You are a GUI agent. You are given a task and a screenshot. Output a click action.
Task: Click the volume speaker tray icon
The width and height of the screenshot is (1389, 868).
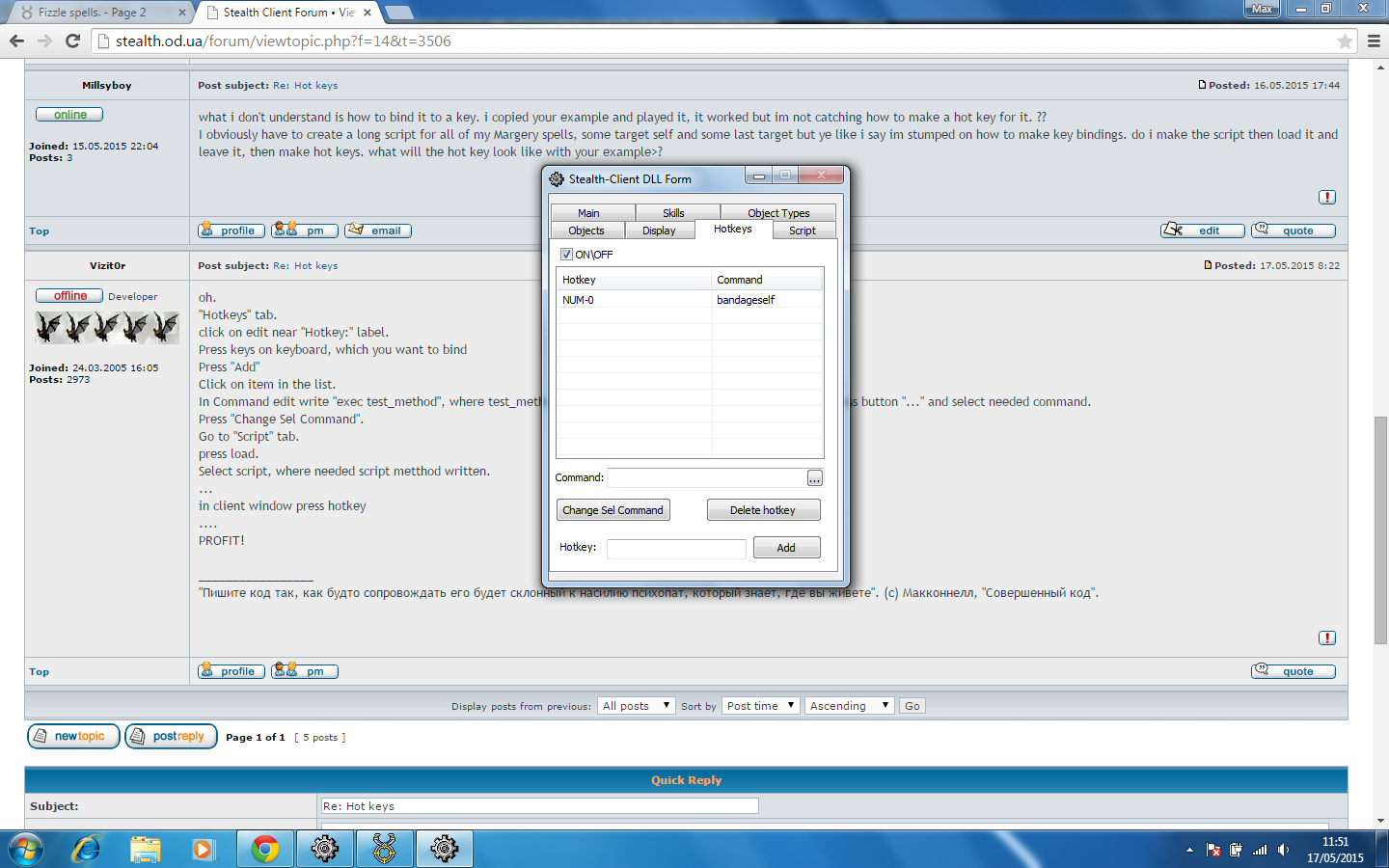(x=1283, y=850)
